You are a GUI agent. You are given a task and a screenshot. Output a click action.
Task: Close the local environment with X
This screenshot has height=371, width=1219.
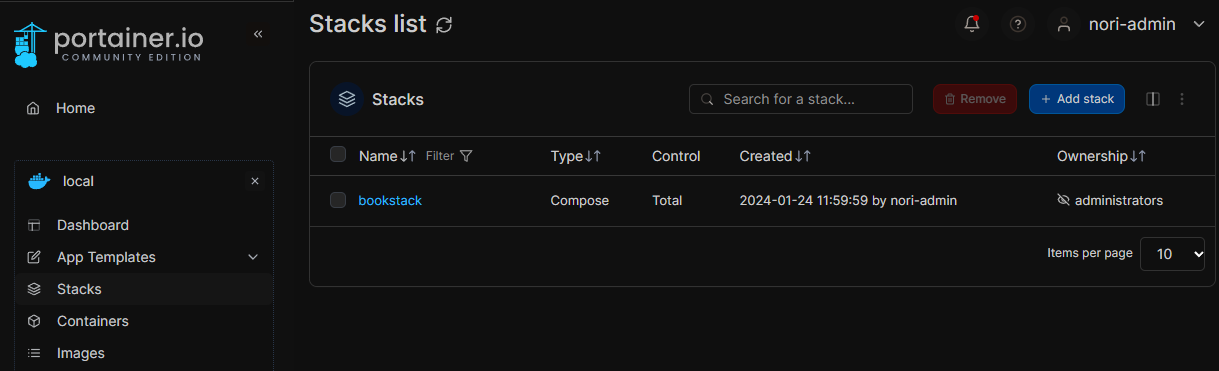254,181
